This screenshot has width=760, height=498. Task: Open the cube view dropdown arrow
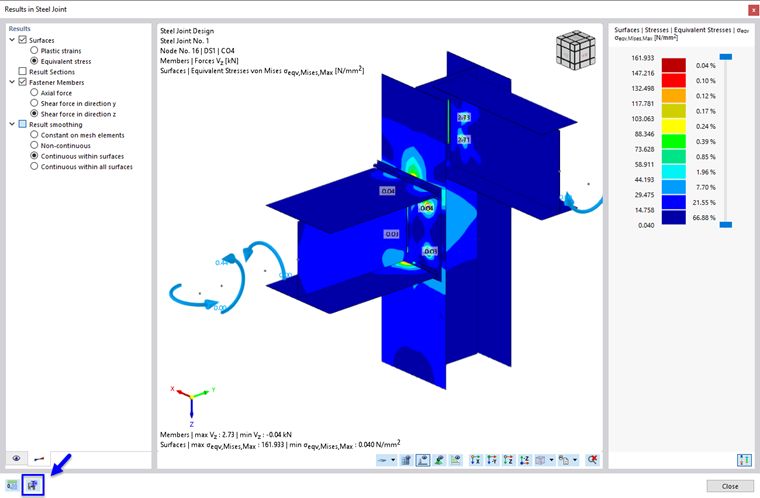click(552, 460)
